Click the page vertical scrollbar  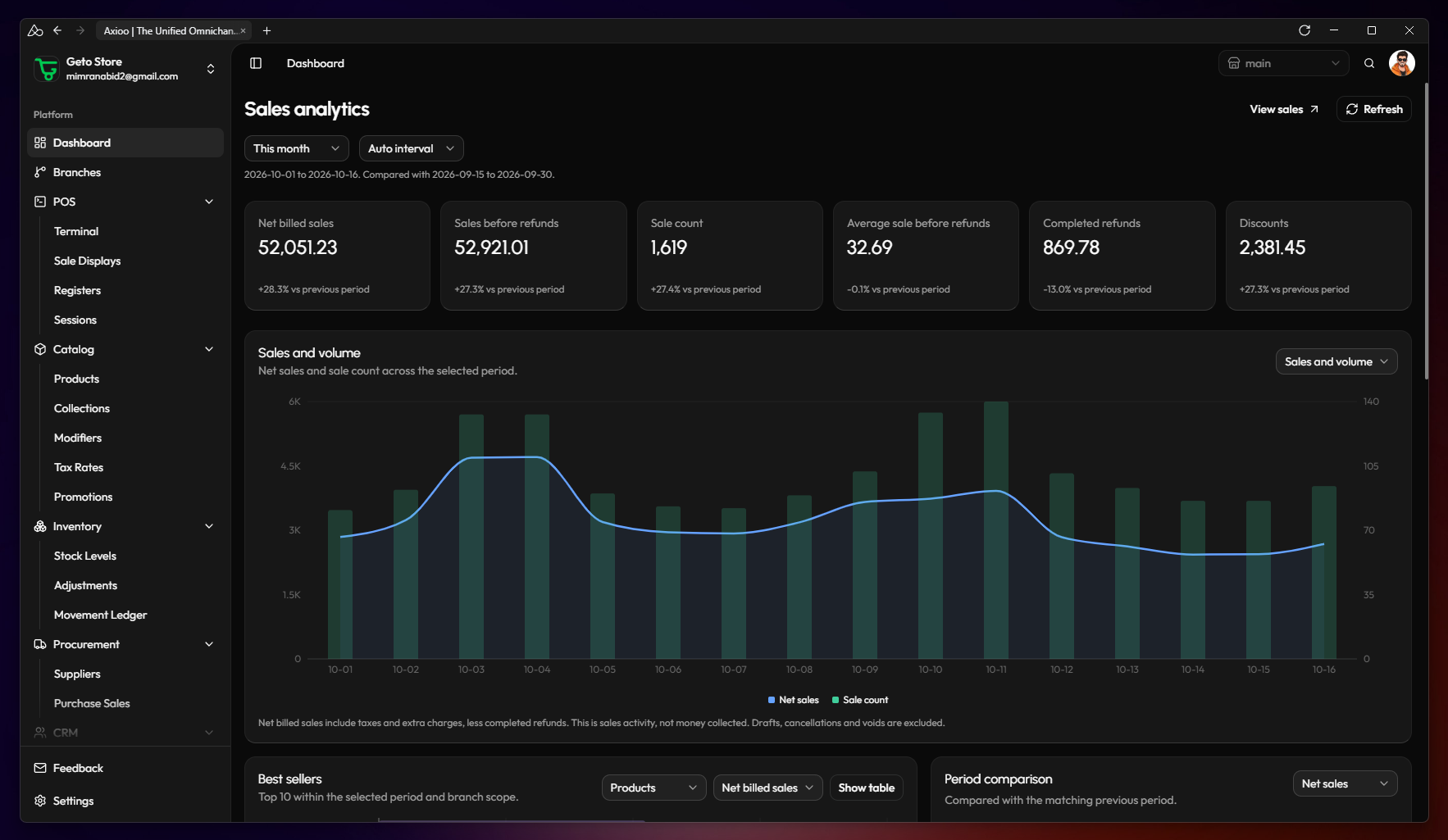click(1427, 231)
